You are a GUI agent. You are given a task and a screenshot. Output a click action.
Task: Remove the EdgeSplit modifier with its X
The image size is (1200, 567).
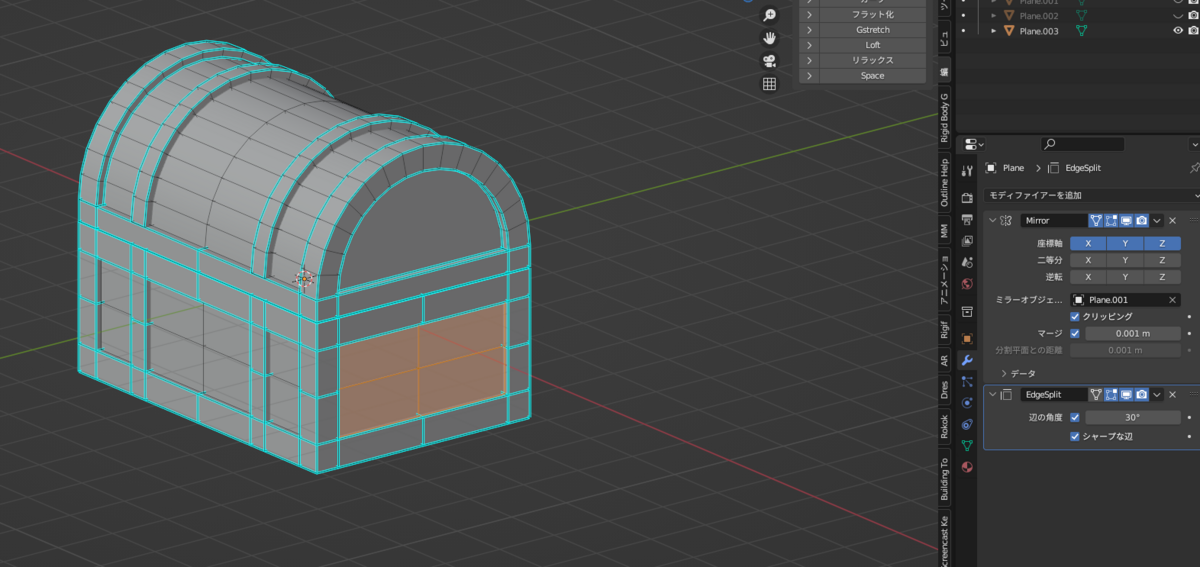tap(1173, 395)
